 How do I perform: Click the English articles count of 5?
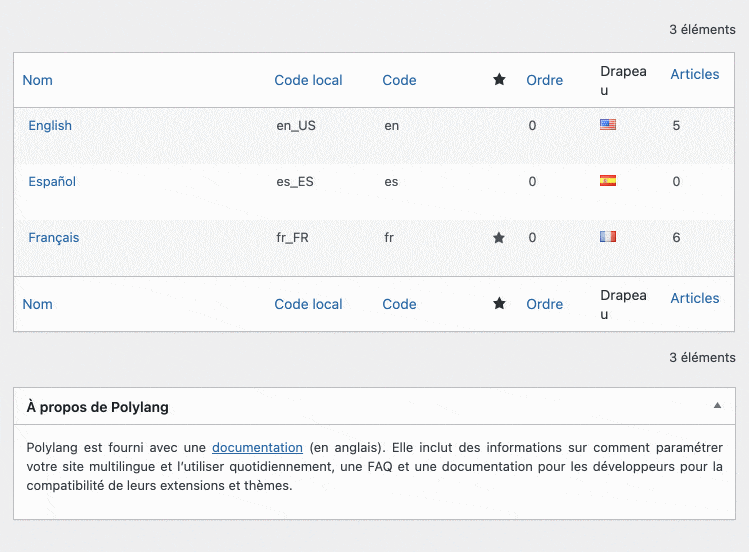tap(677, 126)
